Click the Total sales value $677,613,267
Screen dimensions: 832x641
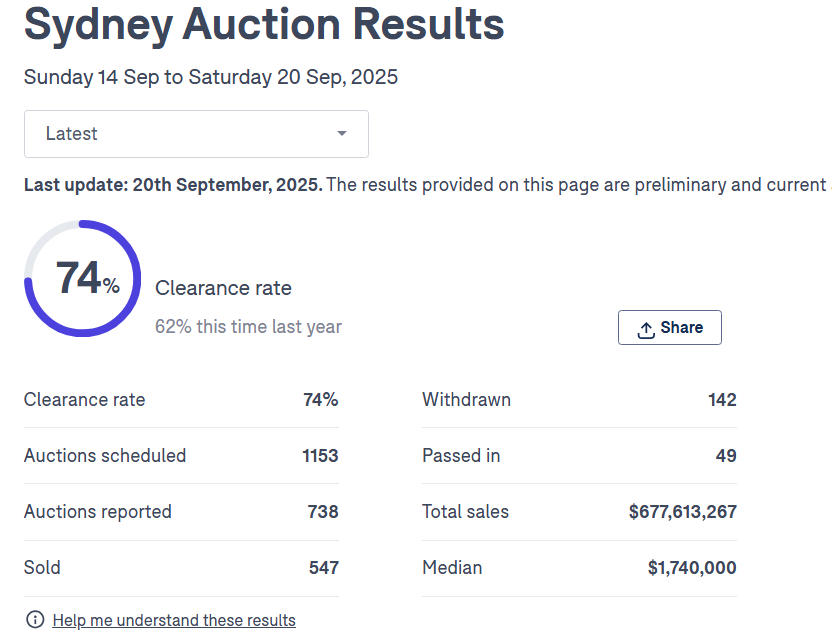(682, 512)
